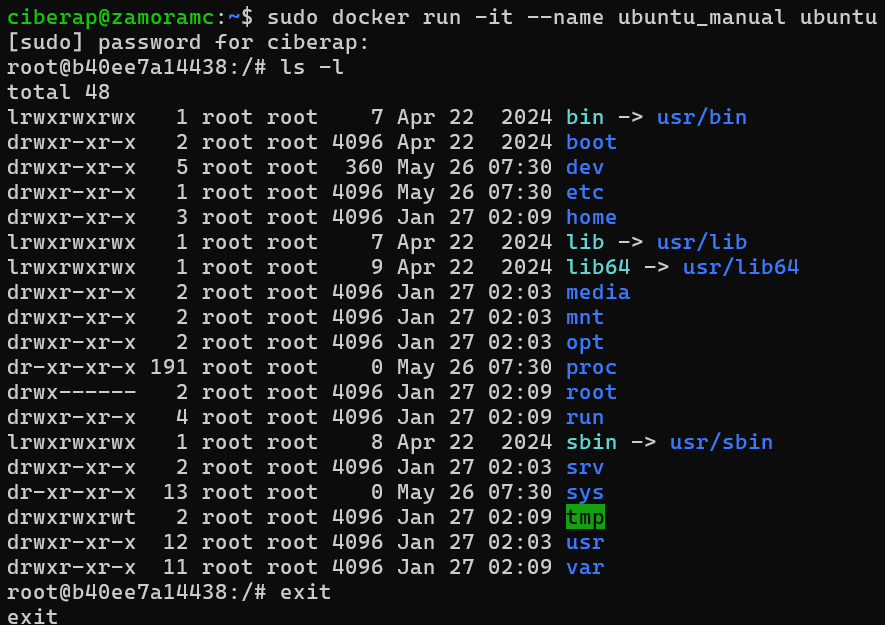Click the srv directory name
The height and width of the screenshot is (625, 885).
[x=585, y=467]
